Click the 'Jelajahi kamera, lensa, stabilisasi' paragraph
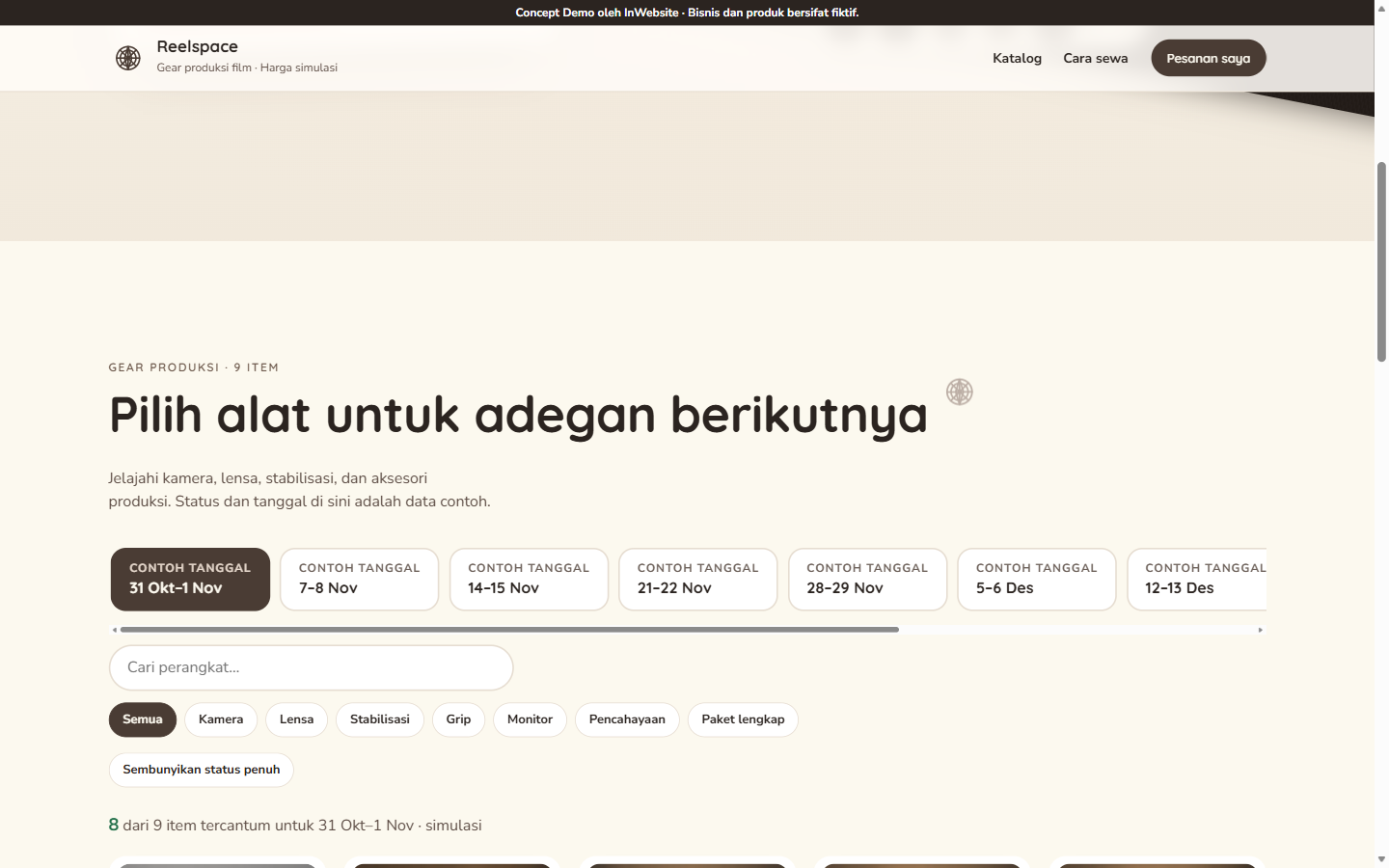 299,490
